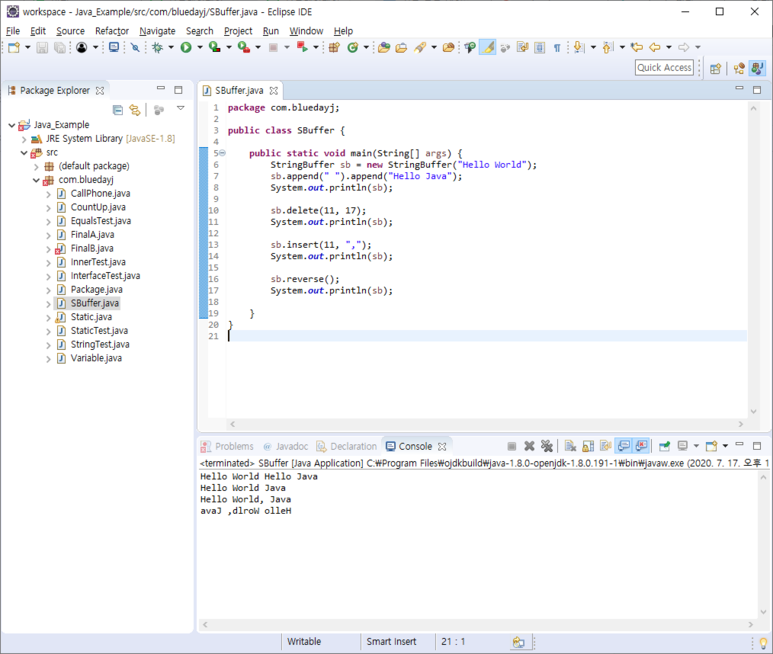Image resolution: width=773 pixels, height=654 pixels.
Task: Click Collapse All in Package Explorer
Action: point(118,110)
